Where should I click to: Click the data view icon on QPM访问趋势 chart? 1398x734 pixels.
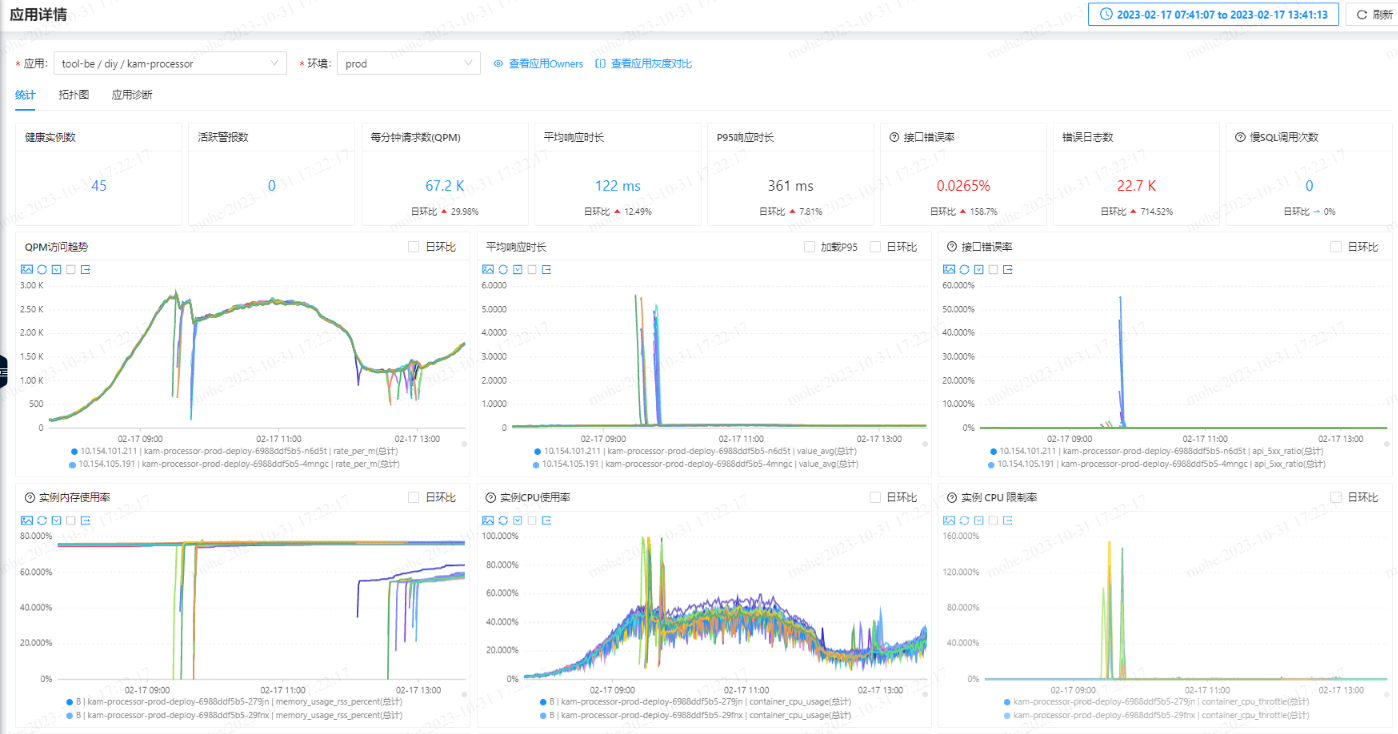(56, 269)
